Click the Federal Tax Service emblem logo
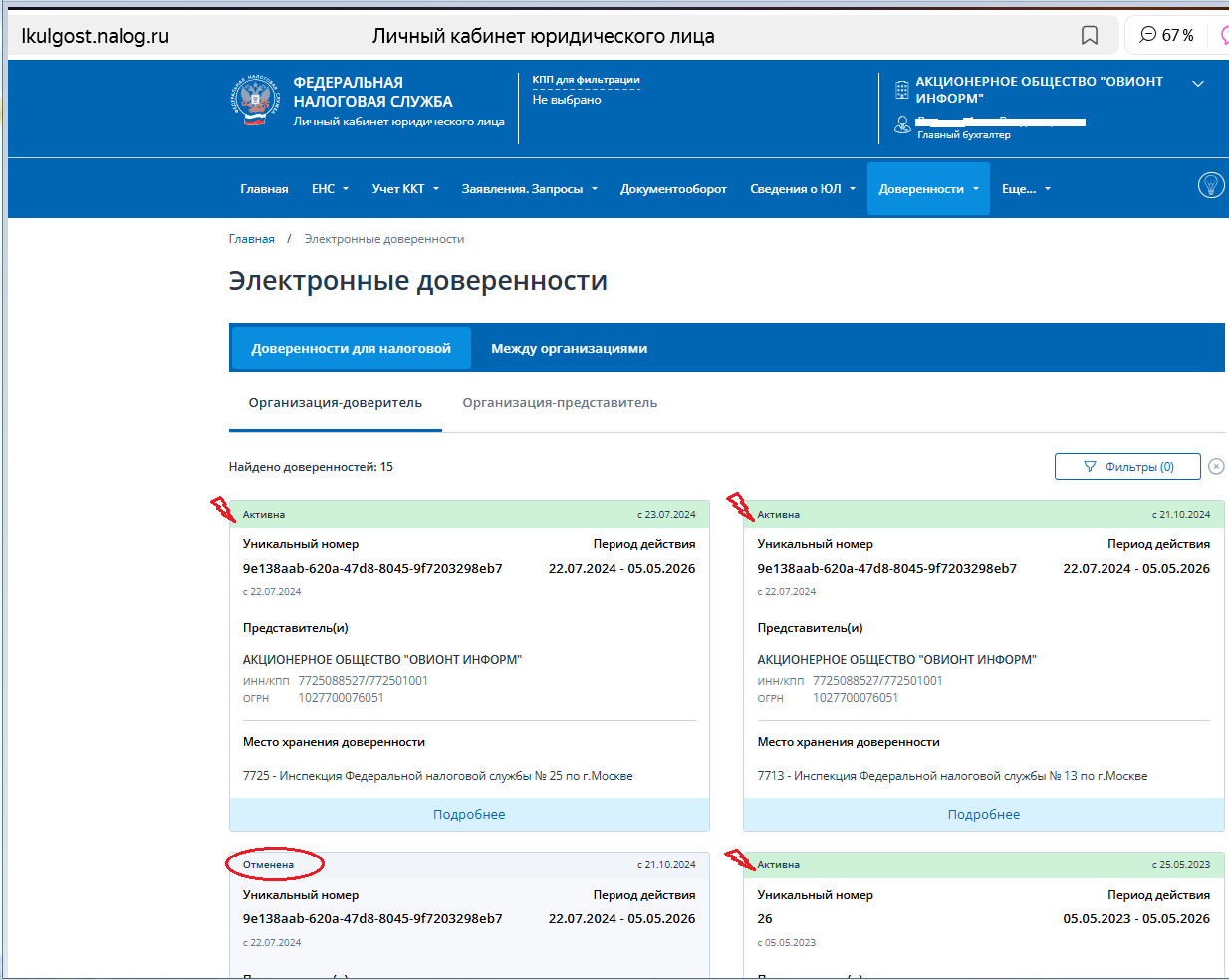 coord(255,101)
